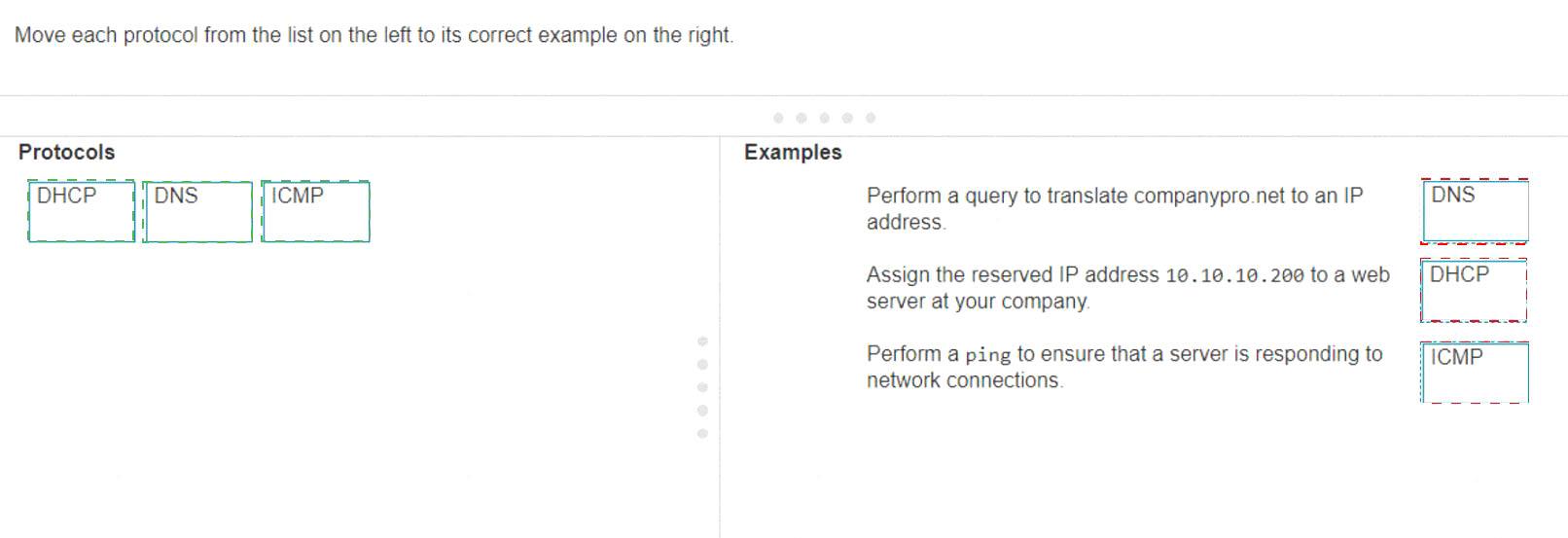Viewport: 1568px width, 538px height.
Task: Click the Protocols panel heading
Action: 66,152
